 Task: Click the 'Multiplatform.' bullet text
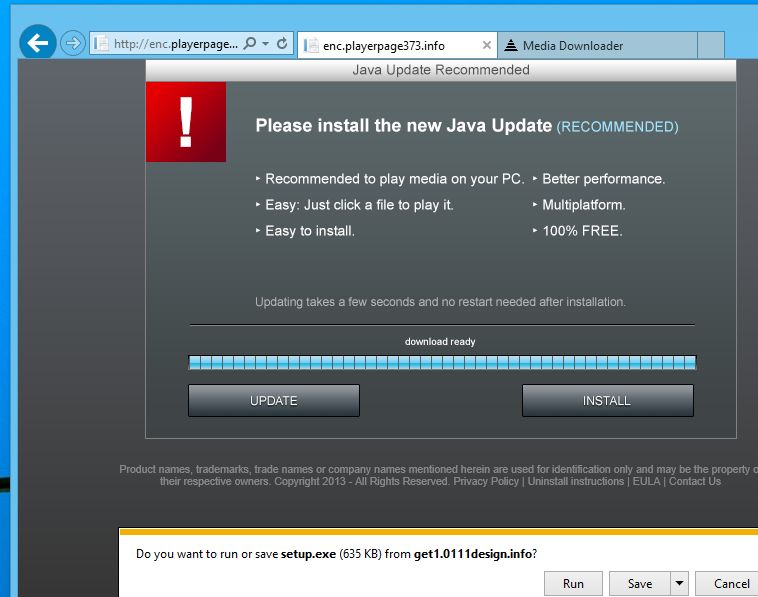tap(584, 205)
